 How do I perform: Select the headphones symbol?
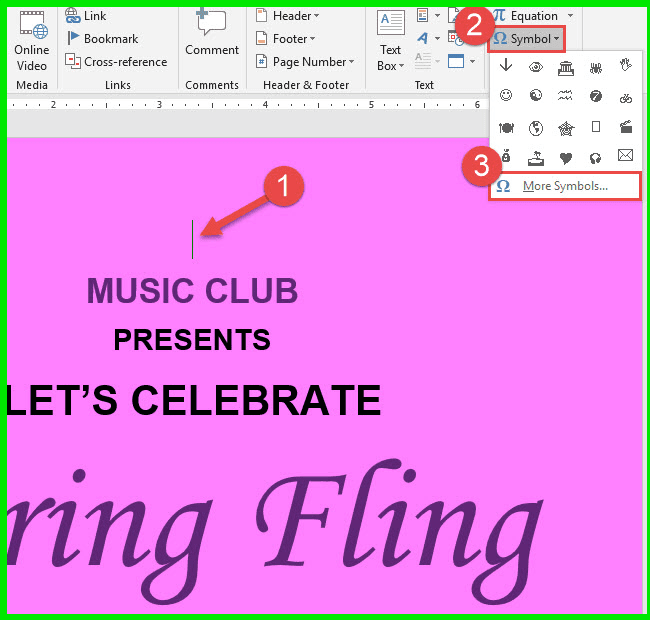[596, 157]
